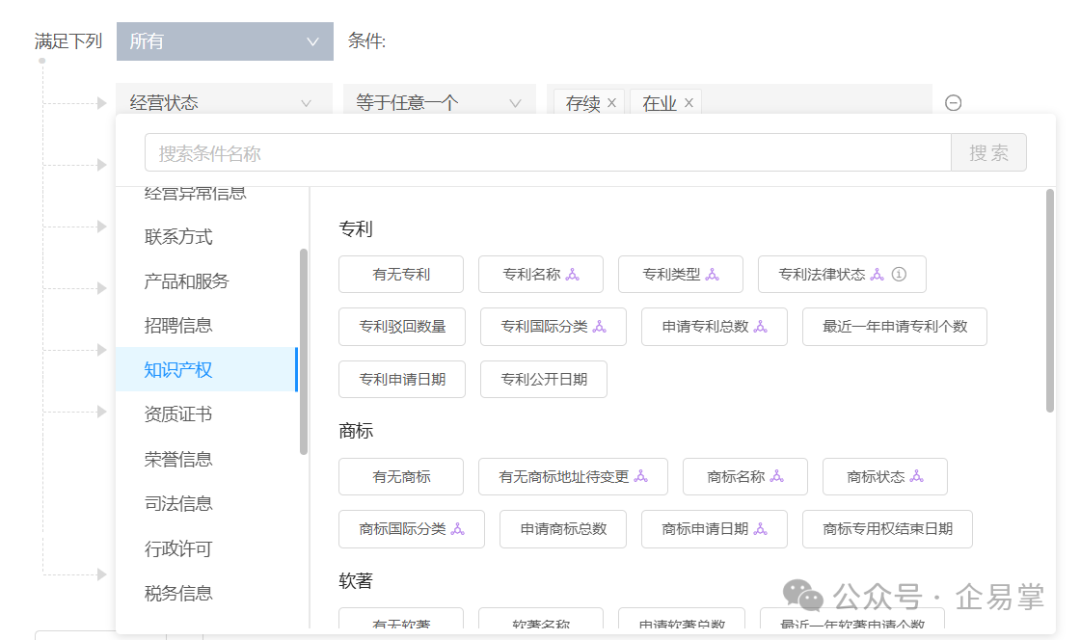This screenshot has height=640, width=1080.
Task: Click the 搜索 button
Action: pos(988,153)
